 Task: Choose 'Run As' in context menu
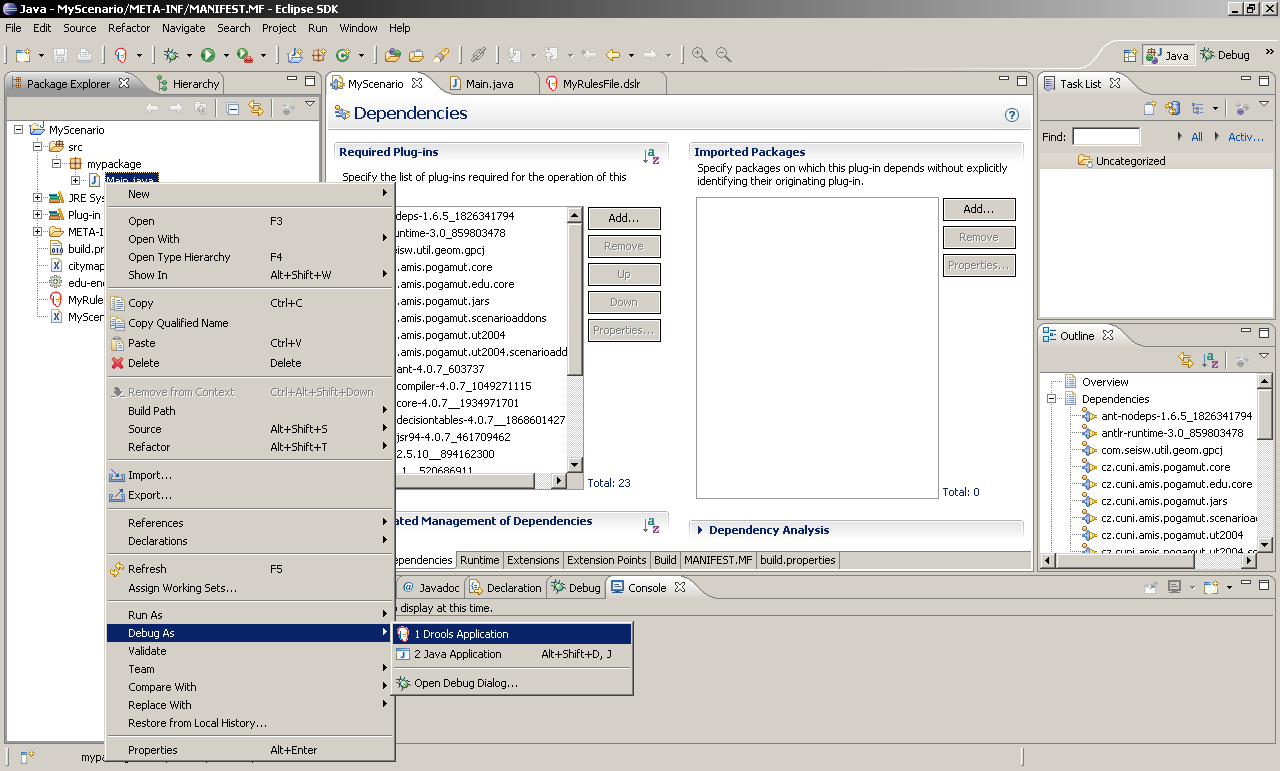tap(250, 615)
